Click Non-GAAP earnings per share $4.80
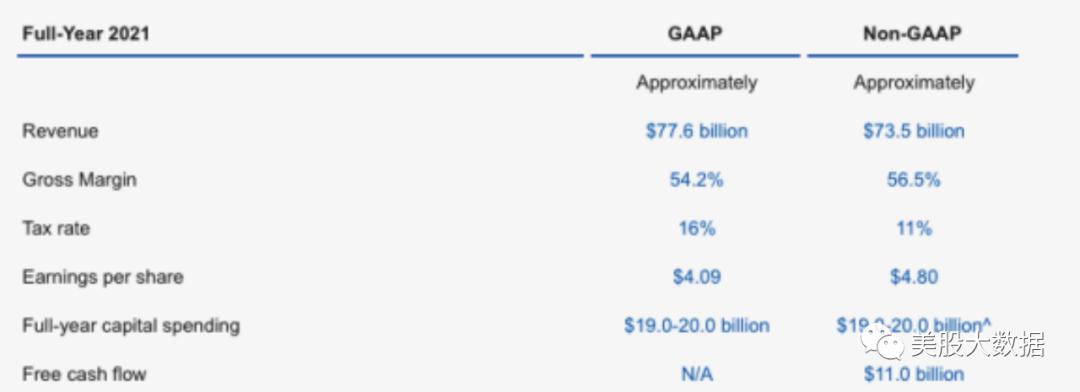This screenshot has height=392, width=1080. click(913, 277)
